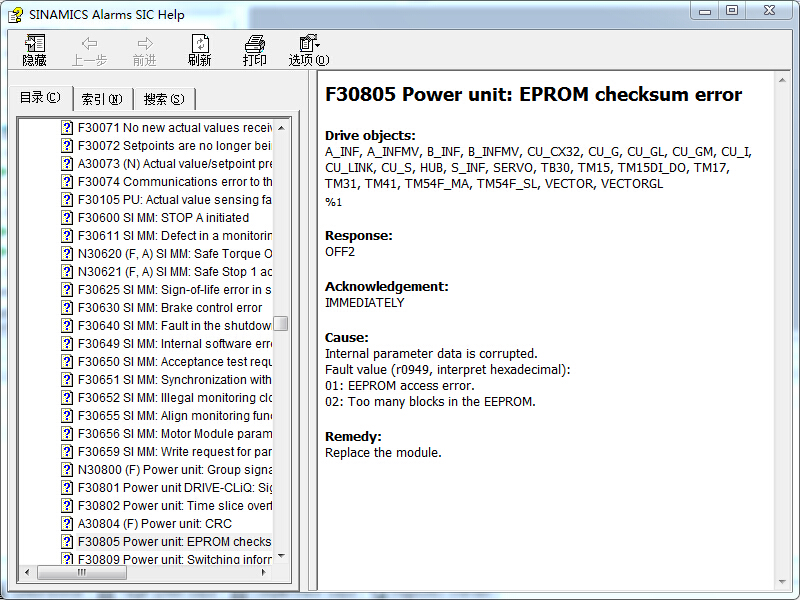Open topic F30600 SI MM: STOP A initiated
Viewport: 800px width, 600px height.
(163, 217)
